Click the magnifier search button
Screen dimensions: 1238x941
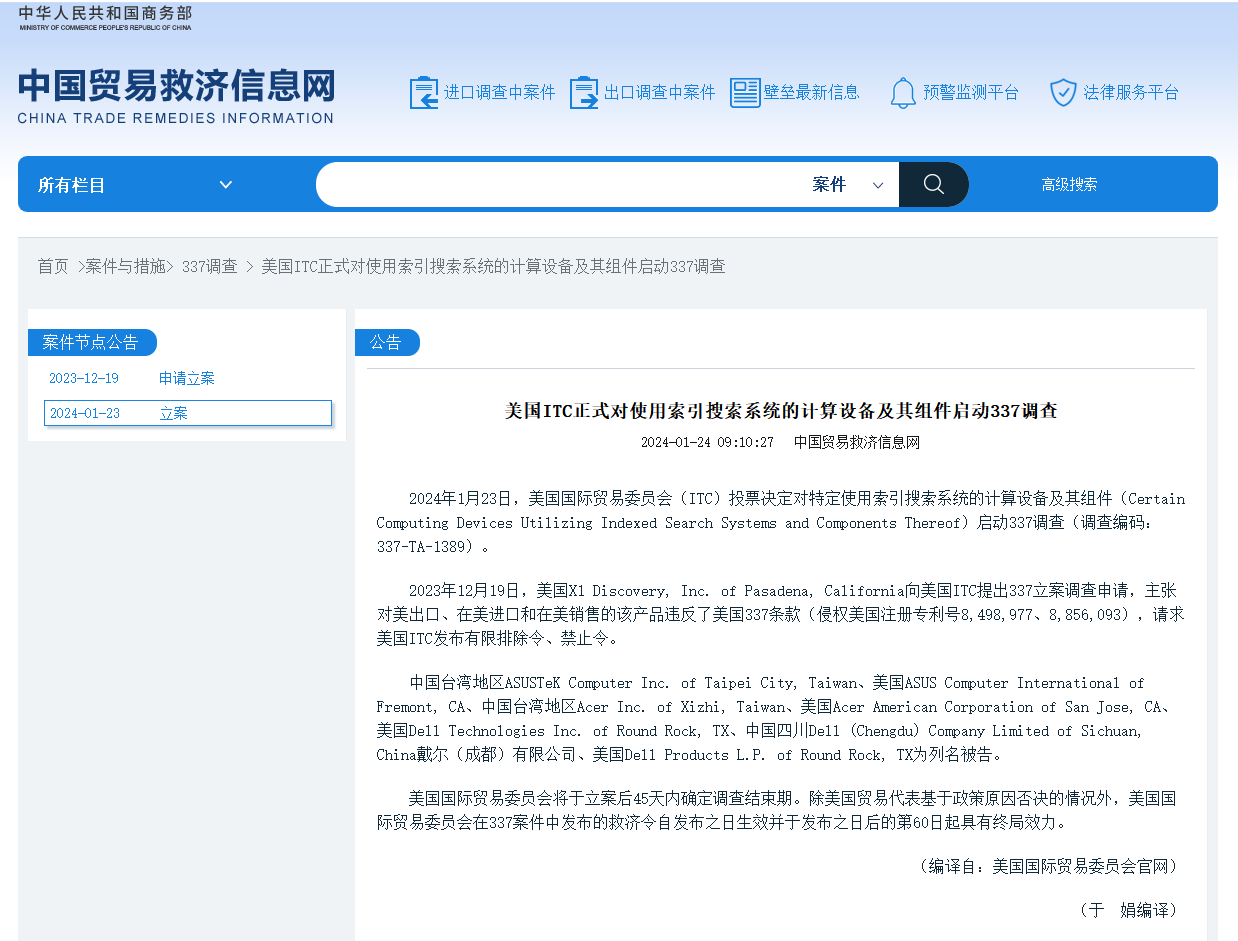[x=934, y=184]
